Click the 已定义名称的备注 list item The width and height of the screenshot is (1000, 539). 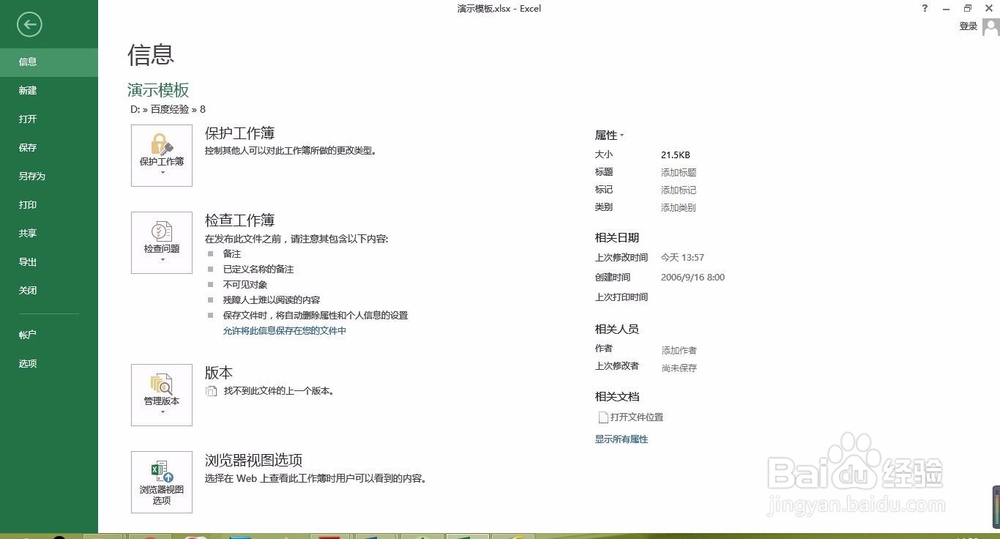[x=258, y=269]
